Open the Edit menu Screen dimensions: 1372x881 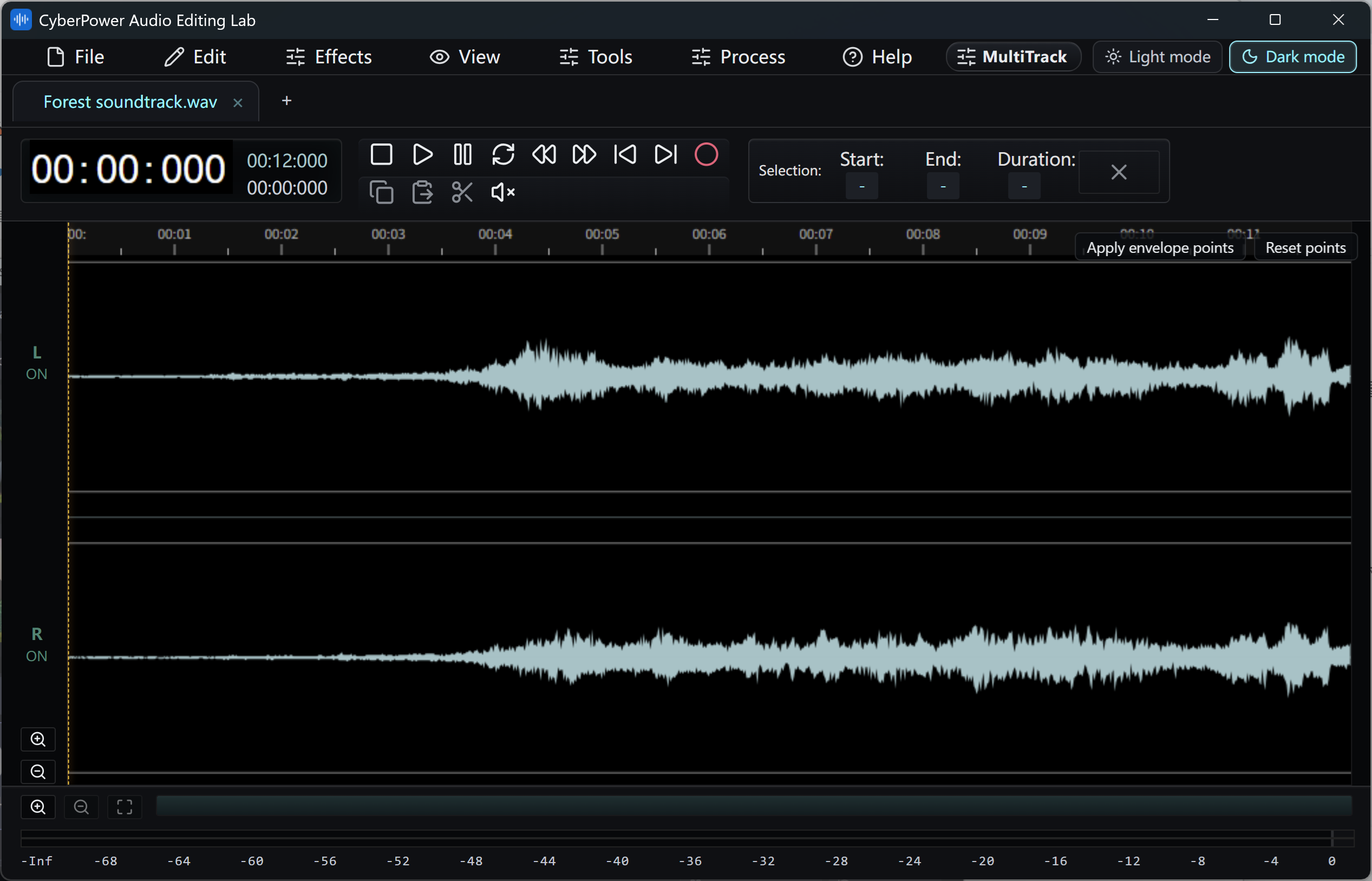click(195, 57)
